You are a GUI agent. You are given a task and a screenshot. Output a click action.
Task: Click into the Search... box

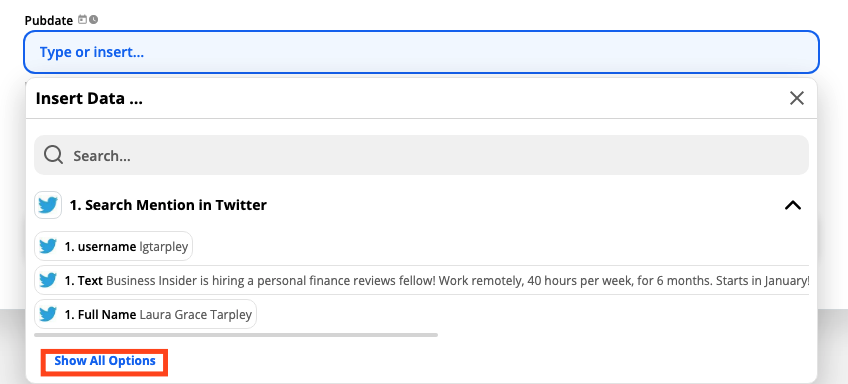coord(421,155)
